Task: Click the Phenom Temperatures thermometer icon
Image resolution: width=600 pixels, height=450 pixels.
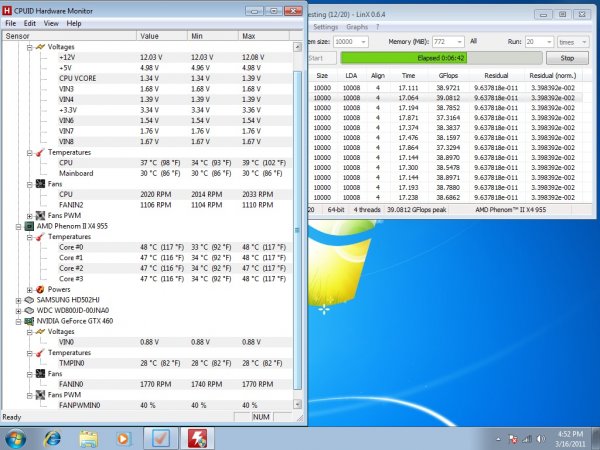Action: pyautogui.click(x=40, y=237)
